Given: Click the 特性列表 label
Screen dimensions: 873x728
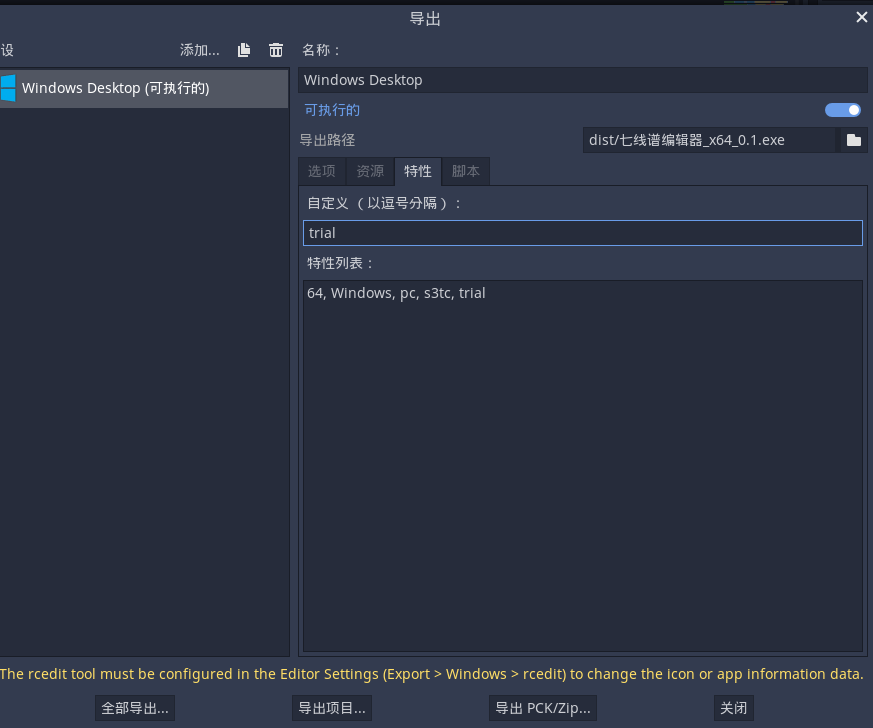Looking at the screenshot, I should tap(340, 263).
